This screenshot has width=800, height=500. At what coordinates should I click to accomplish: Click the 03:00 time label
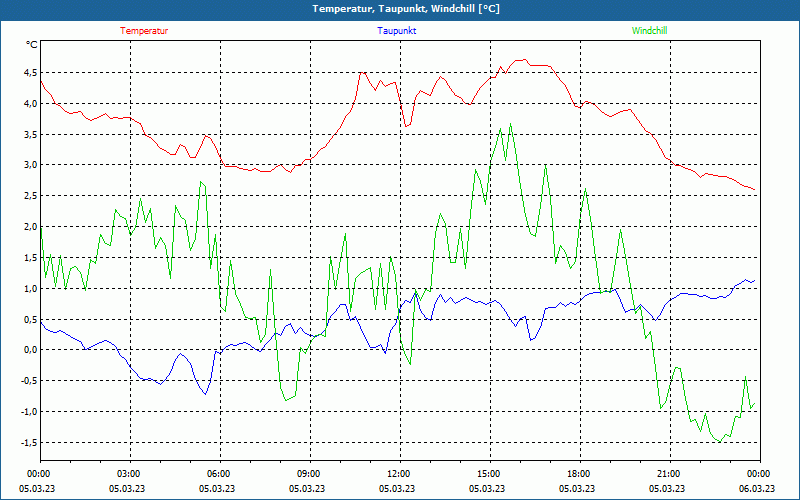coord(130,473)
